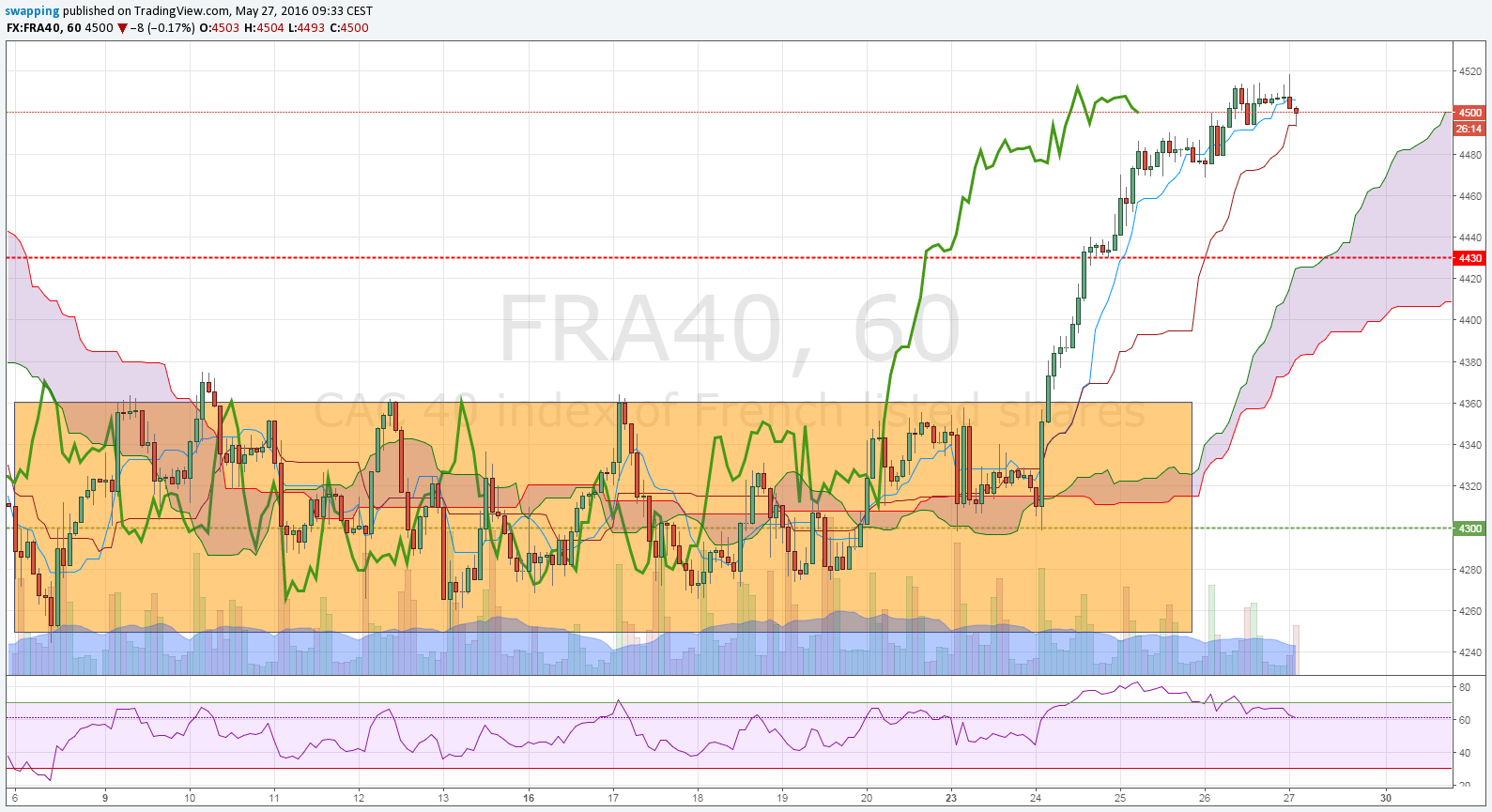Click price axis value 4460
The width and height of the screenshot is (1492, 812).
(x=1469, y=196)
